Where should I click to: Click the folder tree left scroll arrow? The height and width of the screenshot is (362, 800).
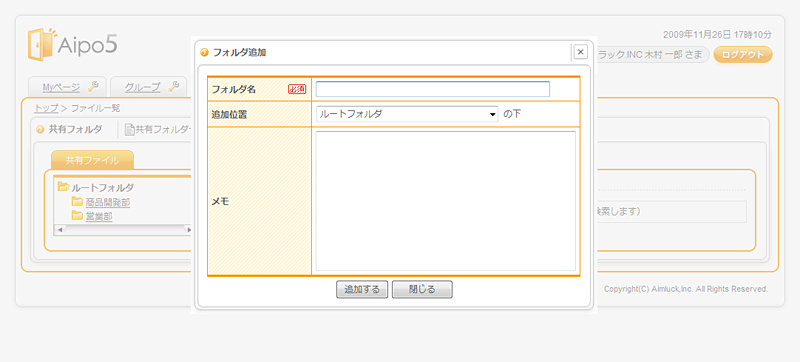click(60, 230)
